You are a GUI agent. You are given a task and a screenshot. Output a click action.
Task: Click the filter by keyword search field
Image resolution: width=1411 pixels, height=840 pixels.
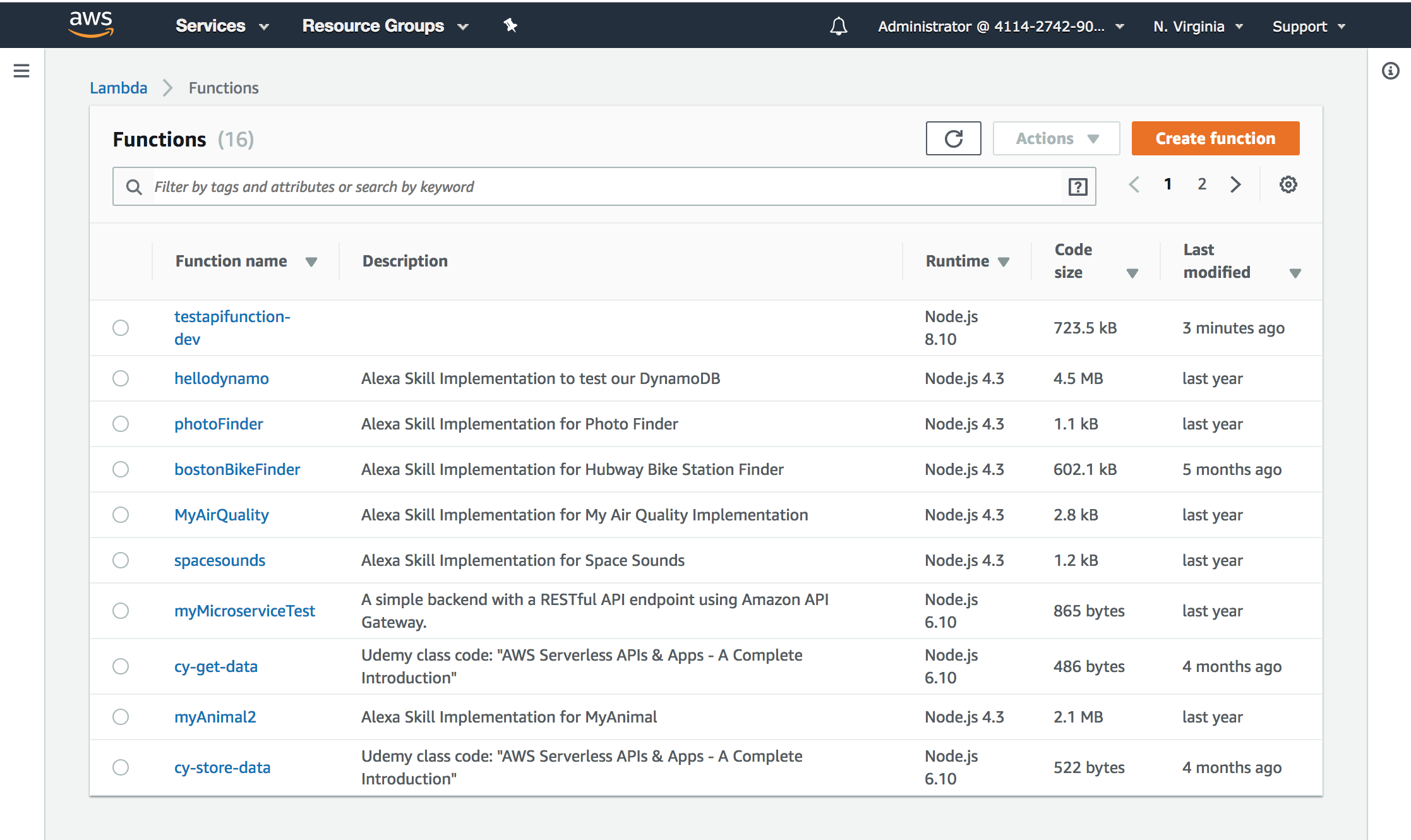(606, 186)
